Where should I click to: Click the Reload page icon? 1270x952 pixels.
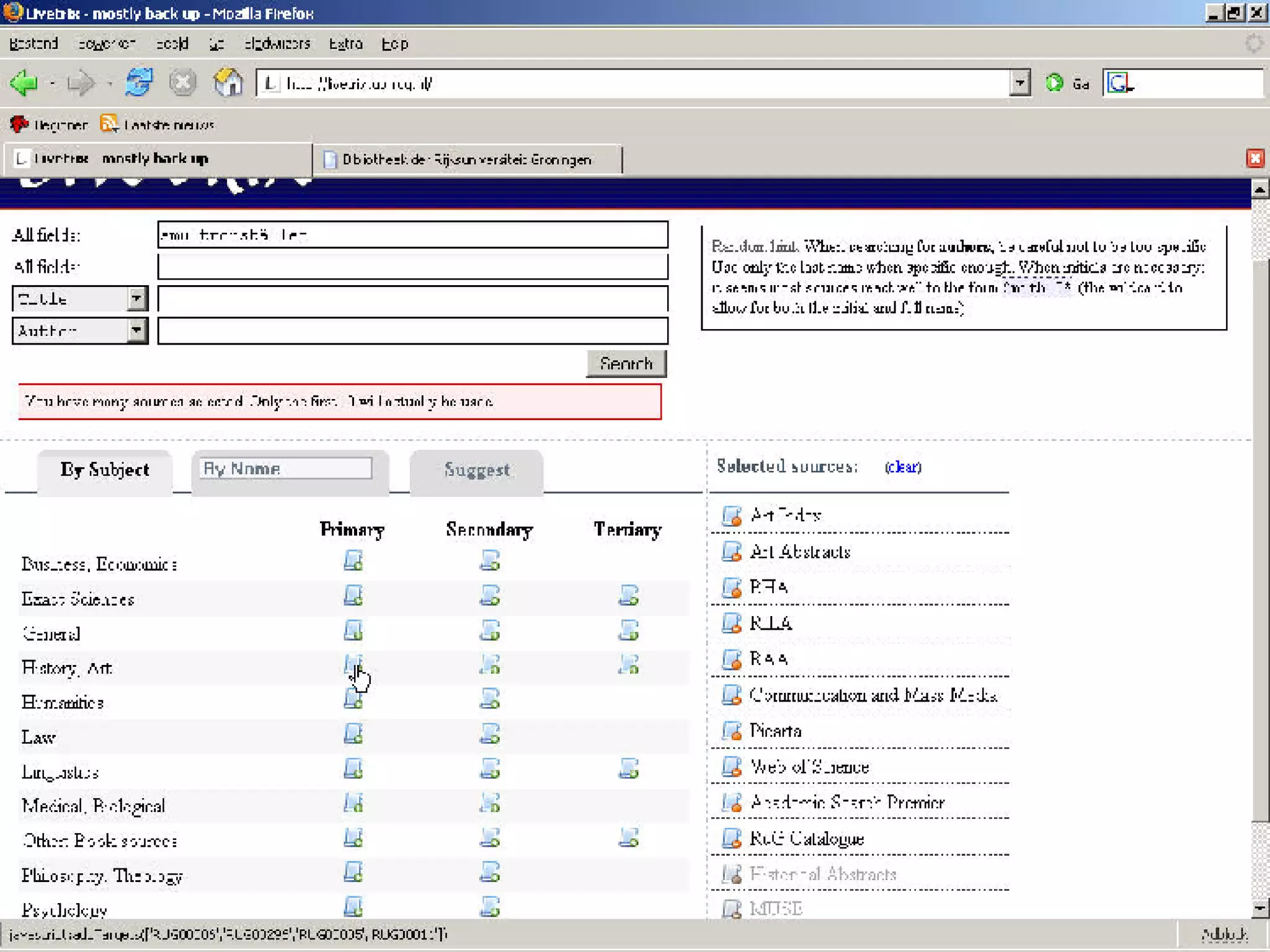(139, 82)
